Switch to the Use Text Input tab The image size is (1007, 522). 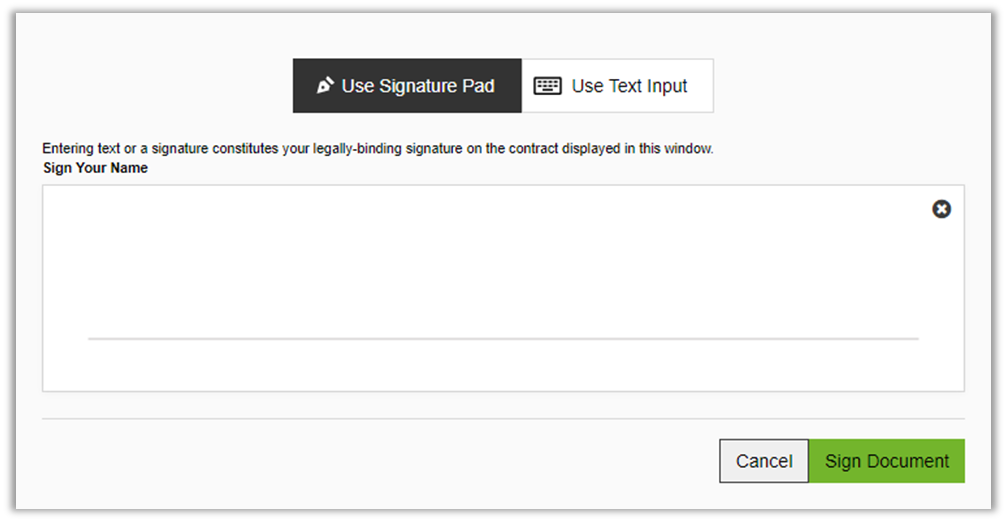click(617, 86)
